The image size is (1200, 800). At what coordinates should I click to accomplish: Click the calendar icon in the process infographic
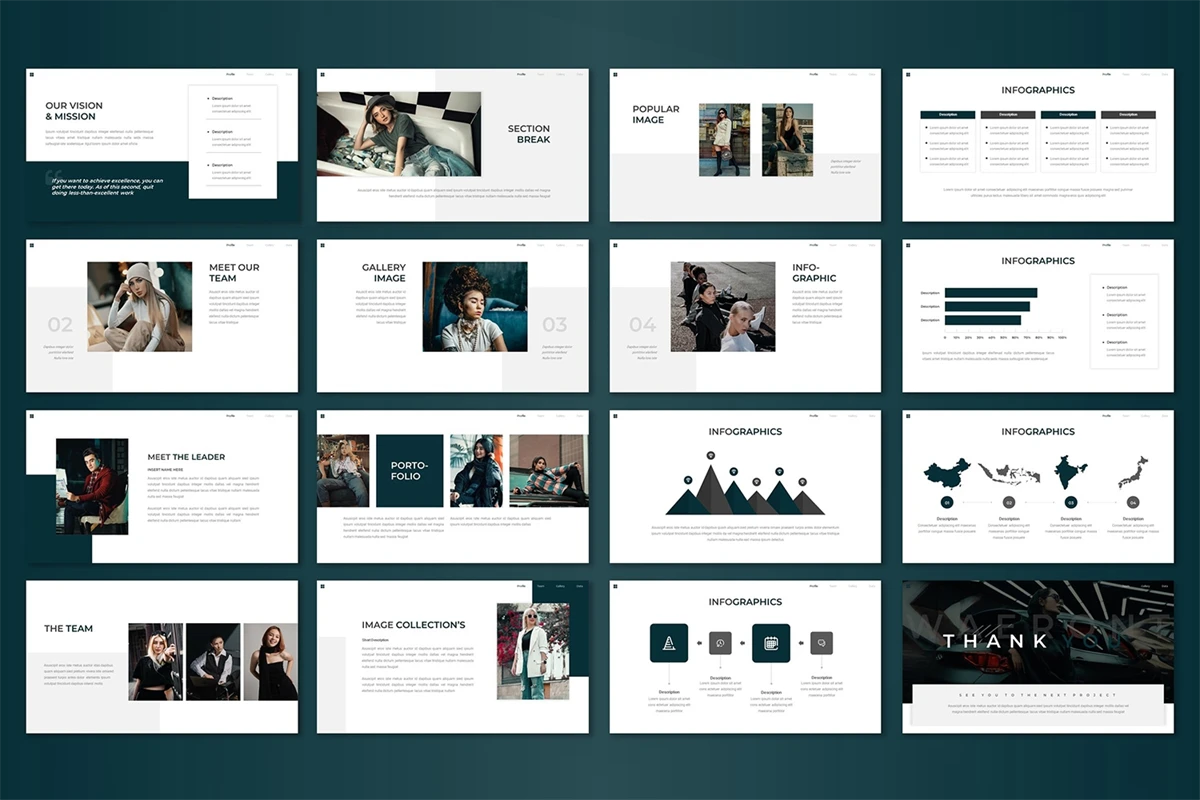771,643
